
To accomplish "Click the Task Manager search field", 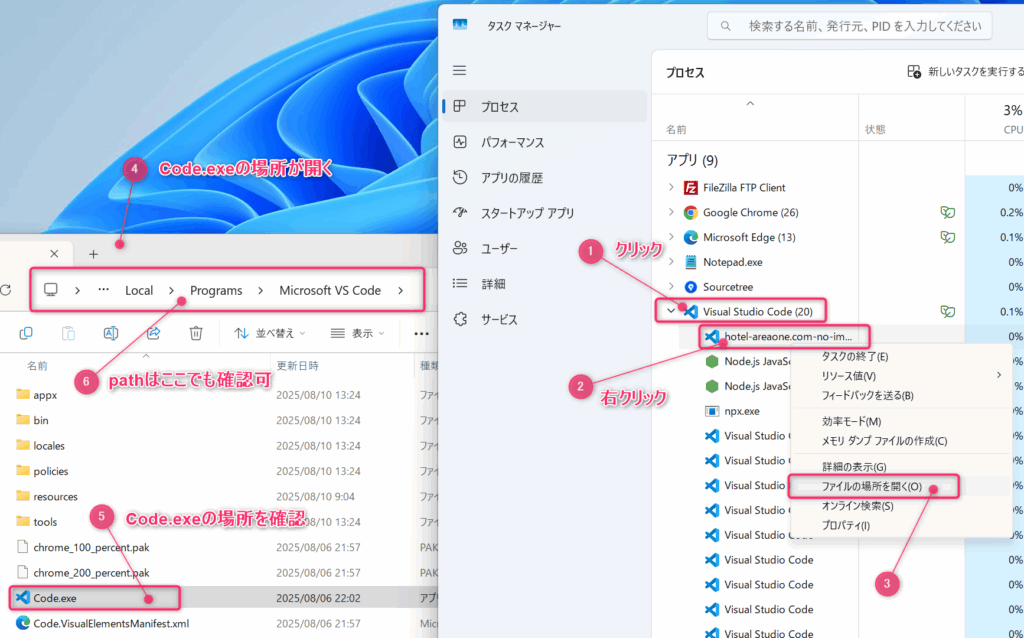I will (x=850, y=26).
